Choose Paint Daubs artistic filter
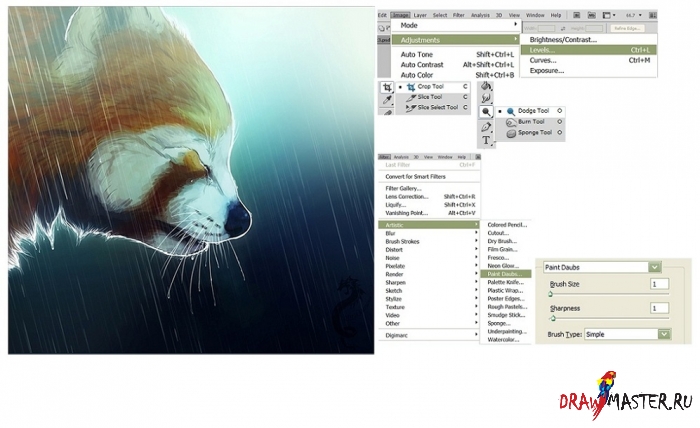Image resolution: width=700 pixels, height=428 pixels. 506,274
